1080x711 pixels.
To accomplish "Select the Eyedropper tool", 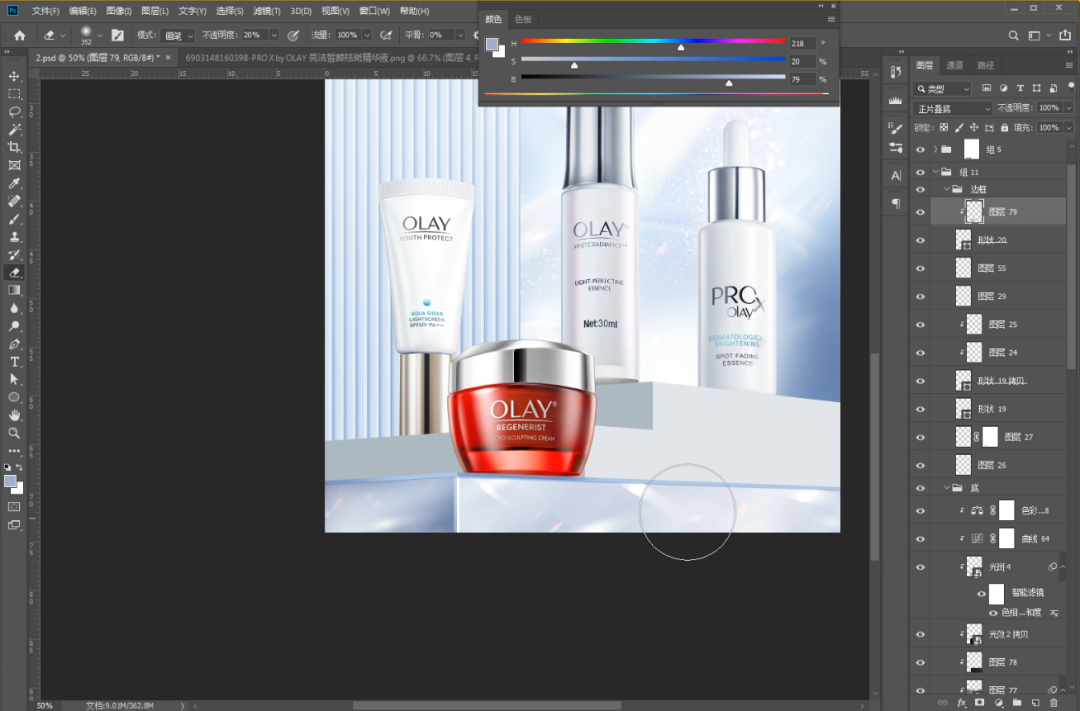I will point(14,183).
